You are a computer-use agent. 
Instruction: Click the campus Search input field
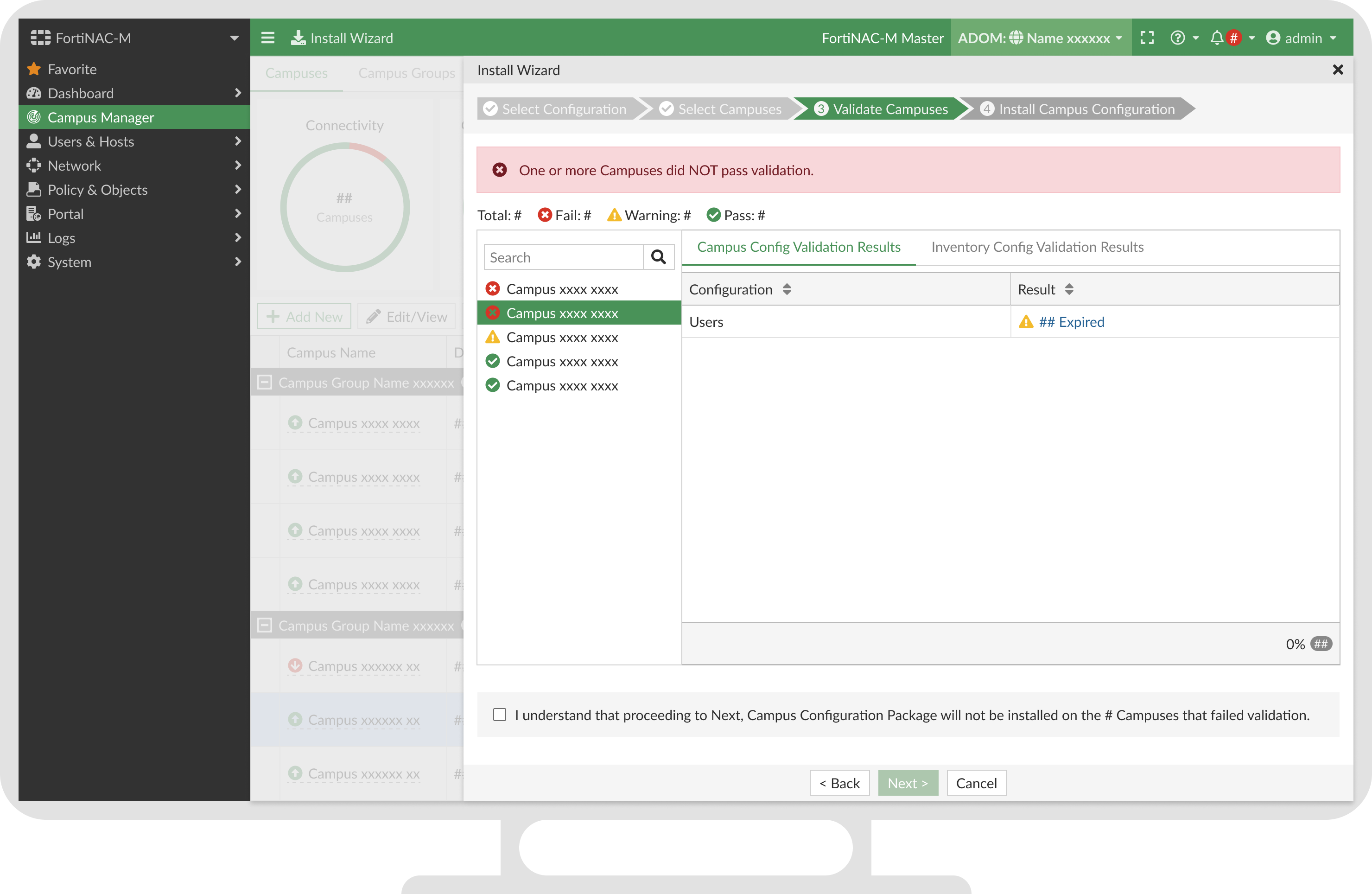click(x=564, y=257)
